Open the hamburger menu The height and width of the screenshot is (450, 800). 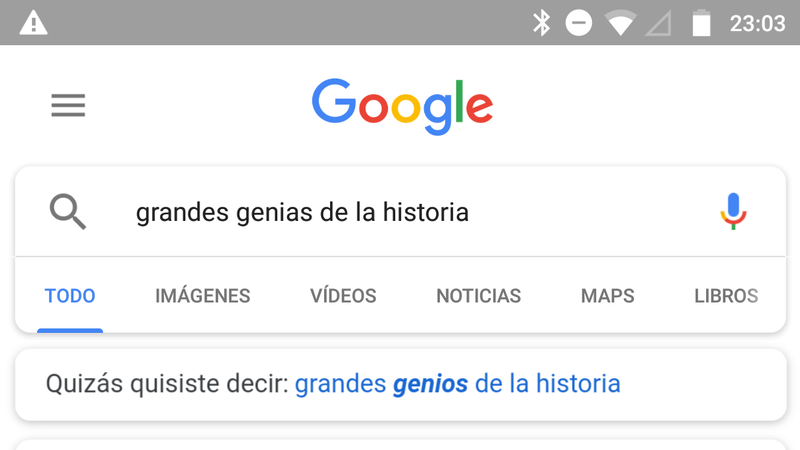point(68,105)
